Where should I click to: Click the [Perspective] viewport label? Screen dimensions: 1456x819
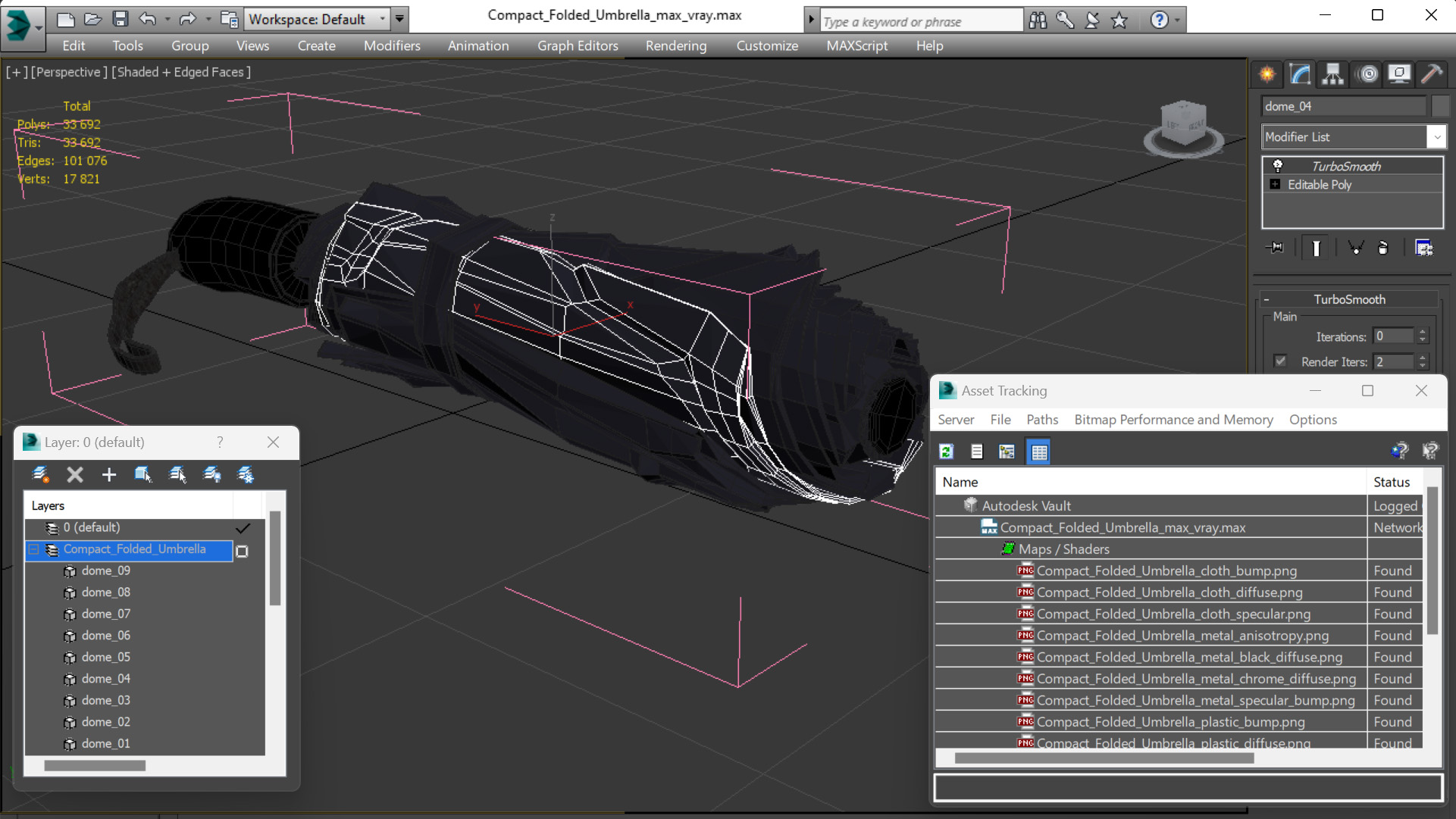[x=68, y=72]
